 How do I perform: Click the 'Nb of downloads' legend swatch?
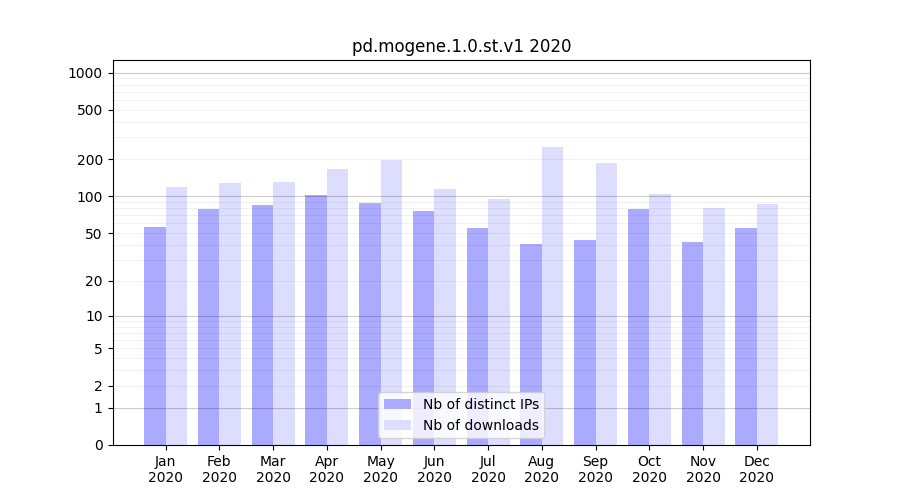tap(397, 425)
